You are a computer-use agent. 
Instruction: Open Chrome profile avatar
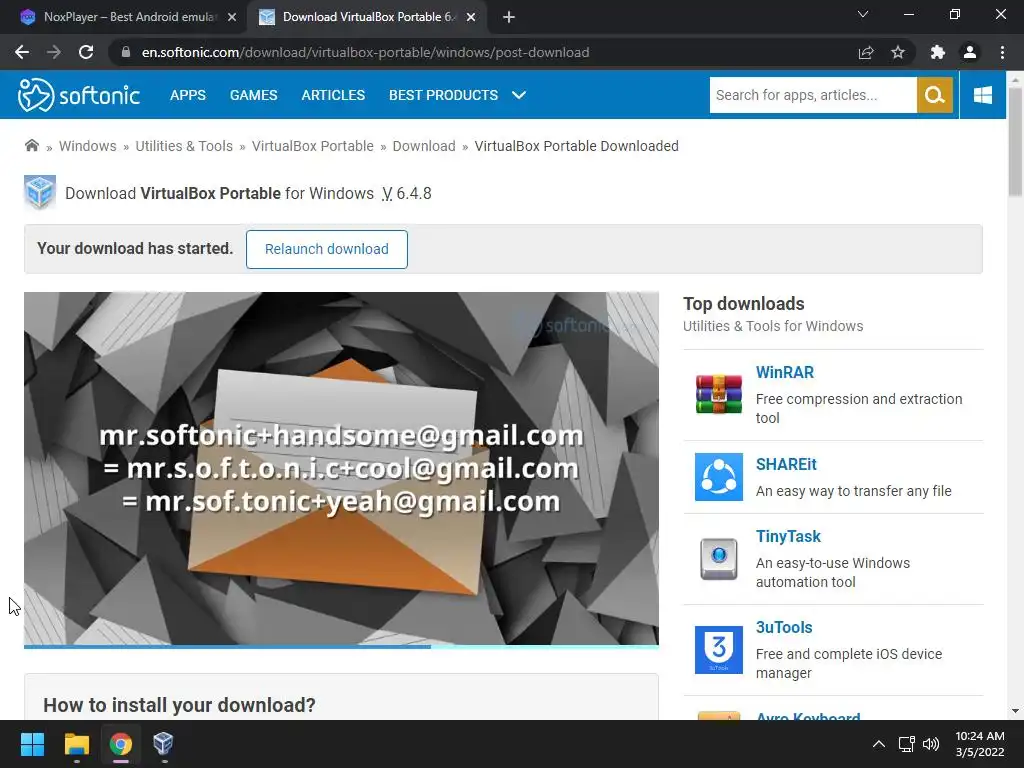coord(970,52)
